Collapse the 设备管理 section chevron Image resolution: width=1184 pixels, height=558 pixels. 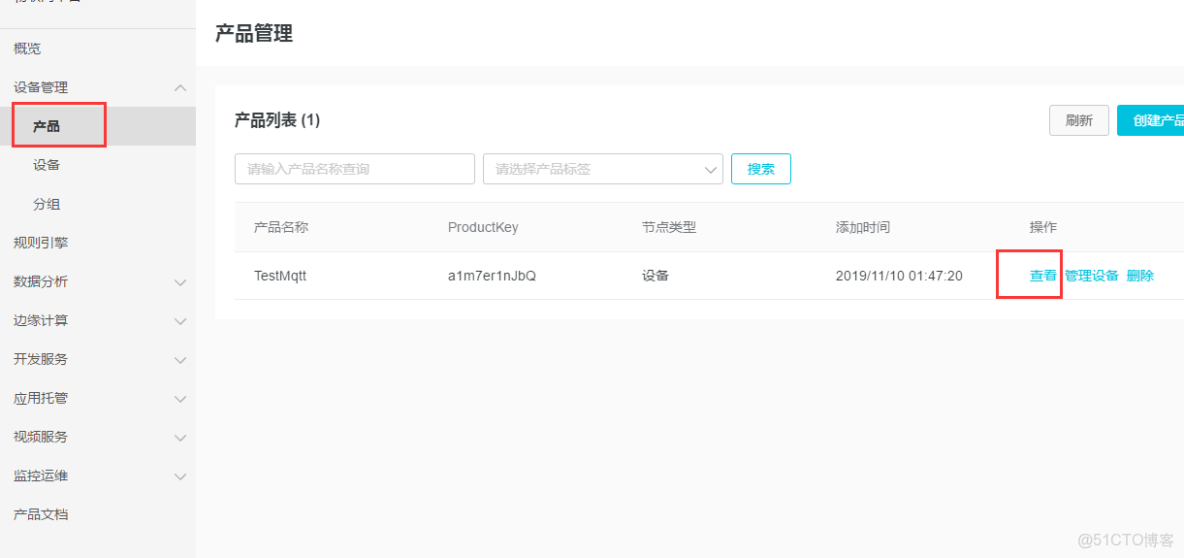click(x=180, y=88)
